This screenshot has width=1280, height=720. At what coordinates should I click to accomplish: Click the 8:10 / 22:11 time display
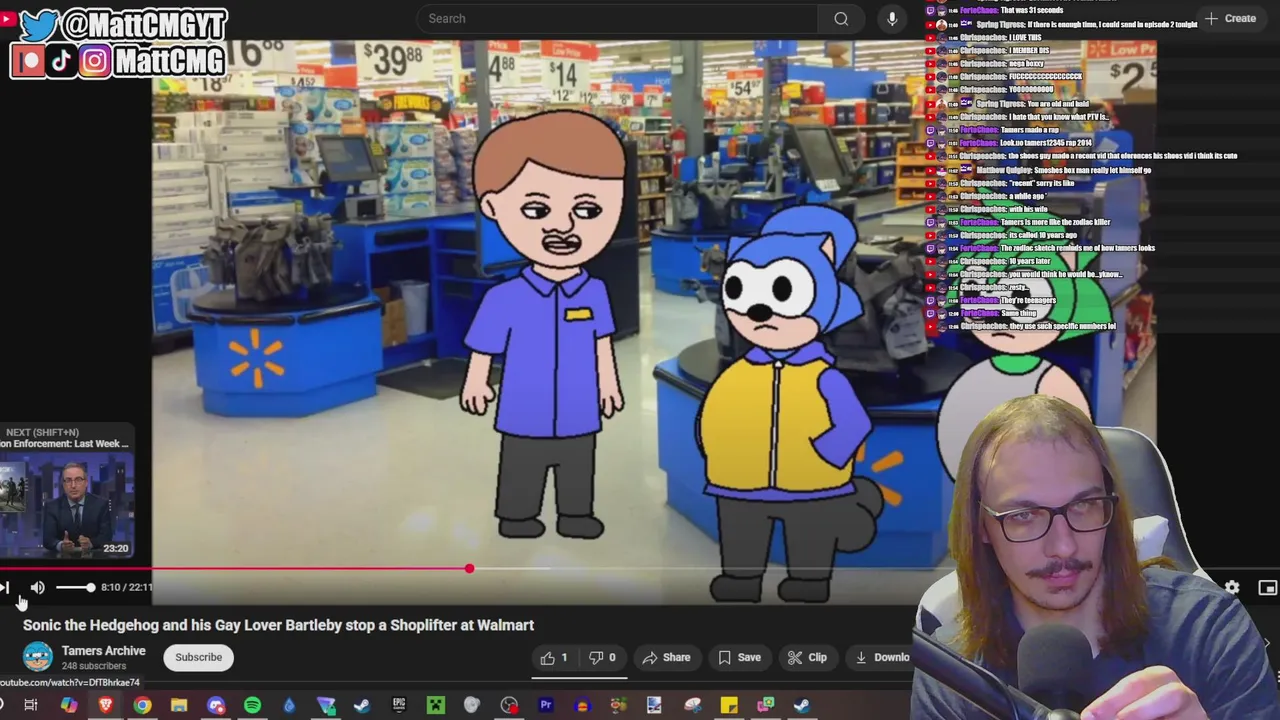point(126,588)
